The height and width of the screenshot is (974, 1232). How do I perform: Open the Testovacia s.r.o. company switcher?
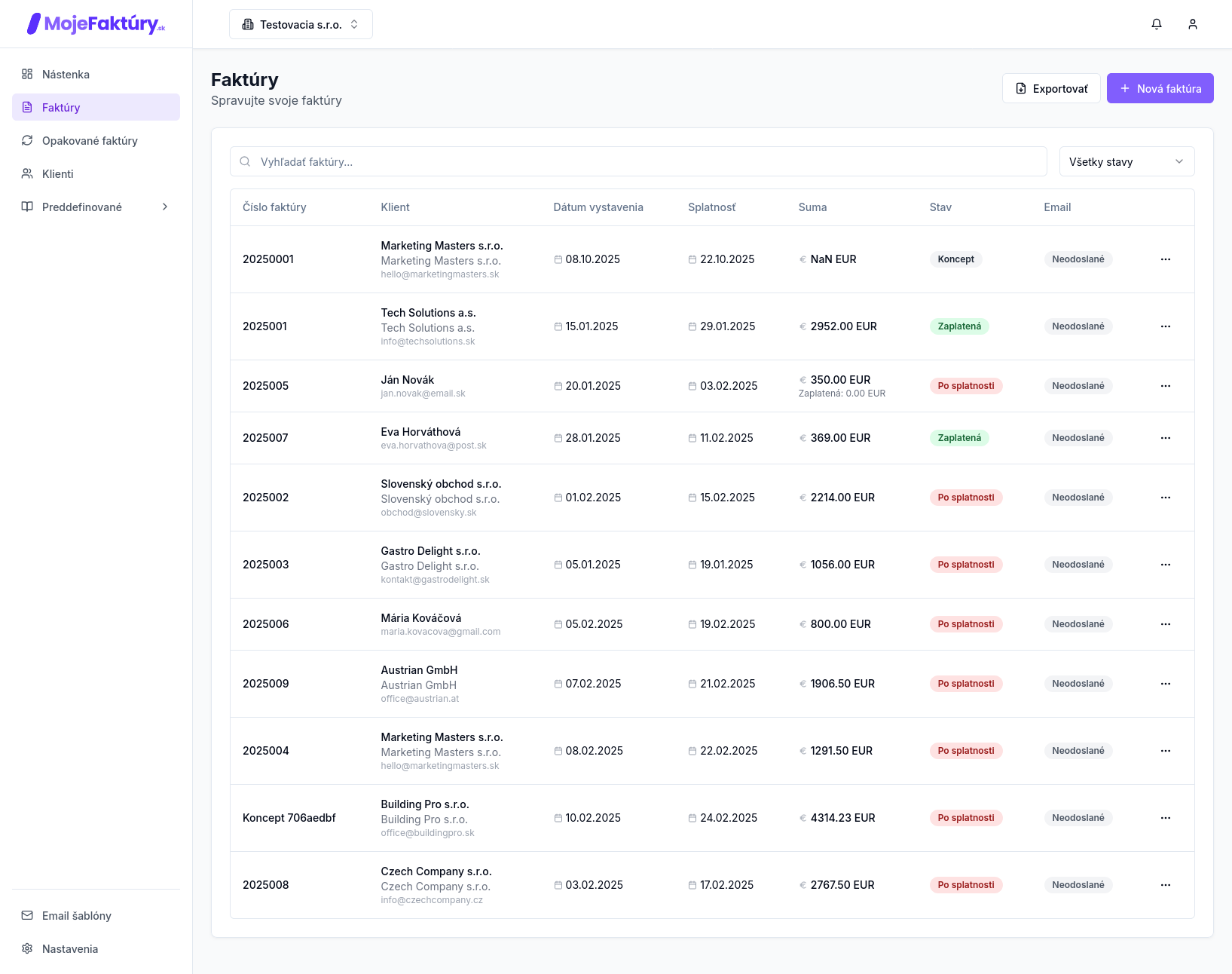coord(301,24)
